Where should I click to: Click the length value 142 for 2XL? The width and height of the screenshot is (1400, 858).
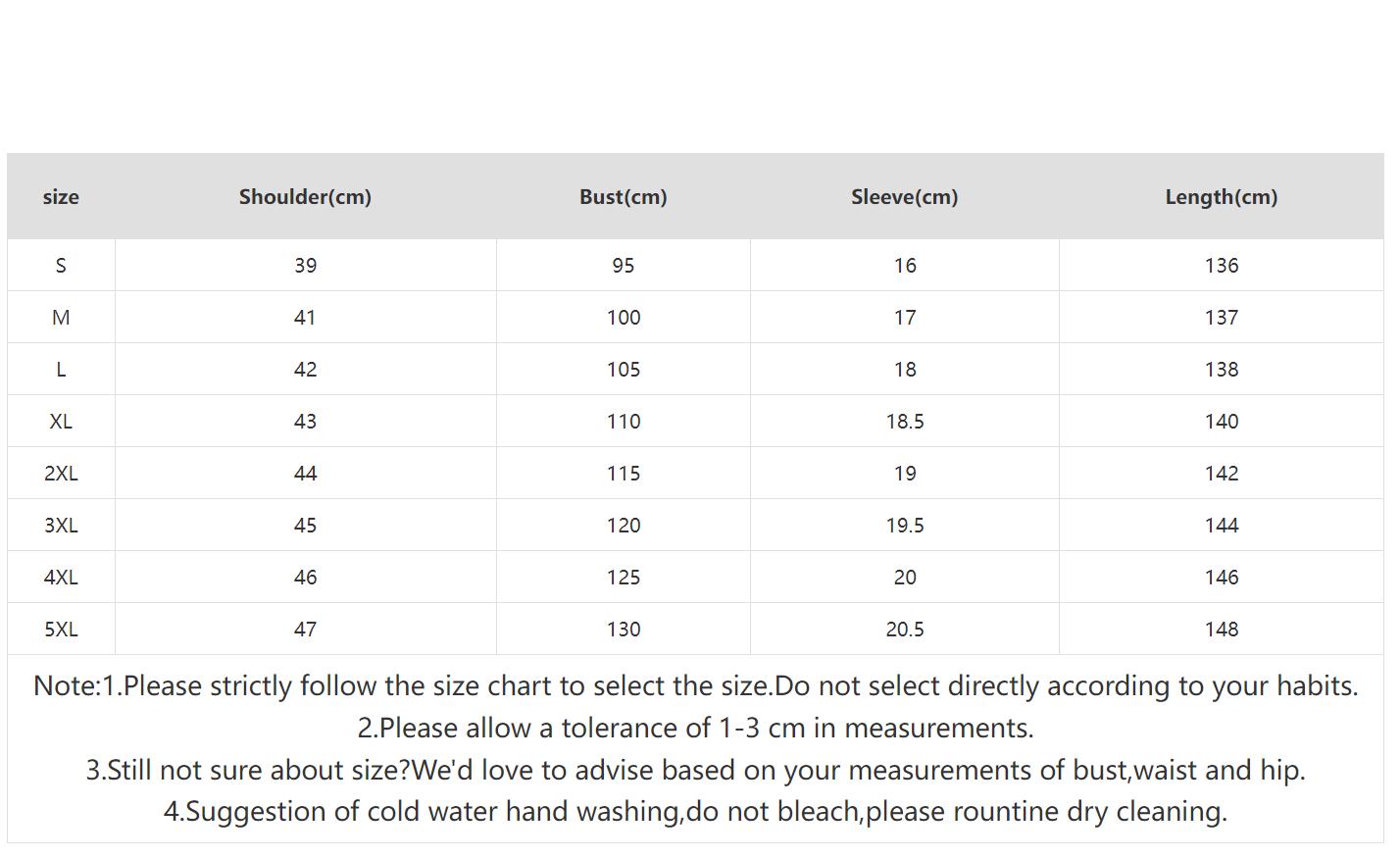(1222, 474)
